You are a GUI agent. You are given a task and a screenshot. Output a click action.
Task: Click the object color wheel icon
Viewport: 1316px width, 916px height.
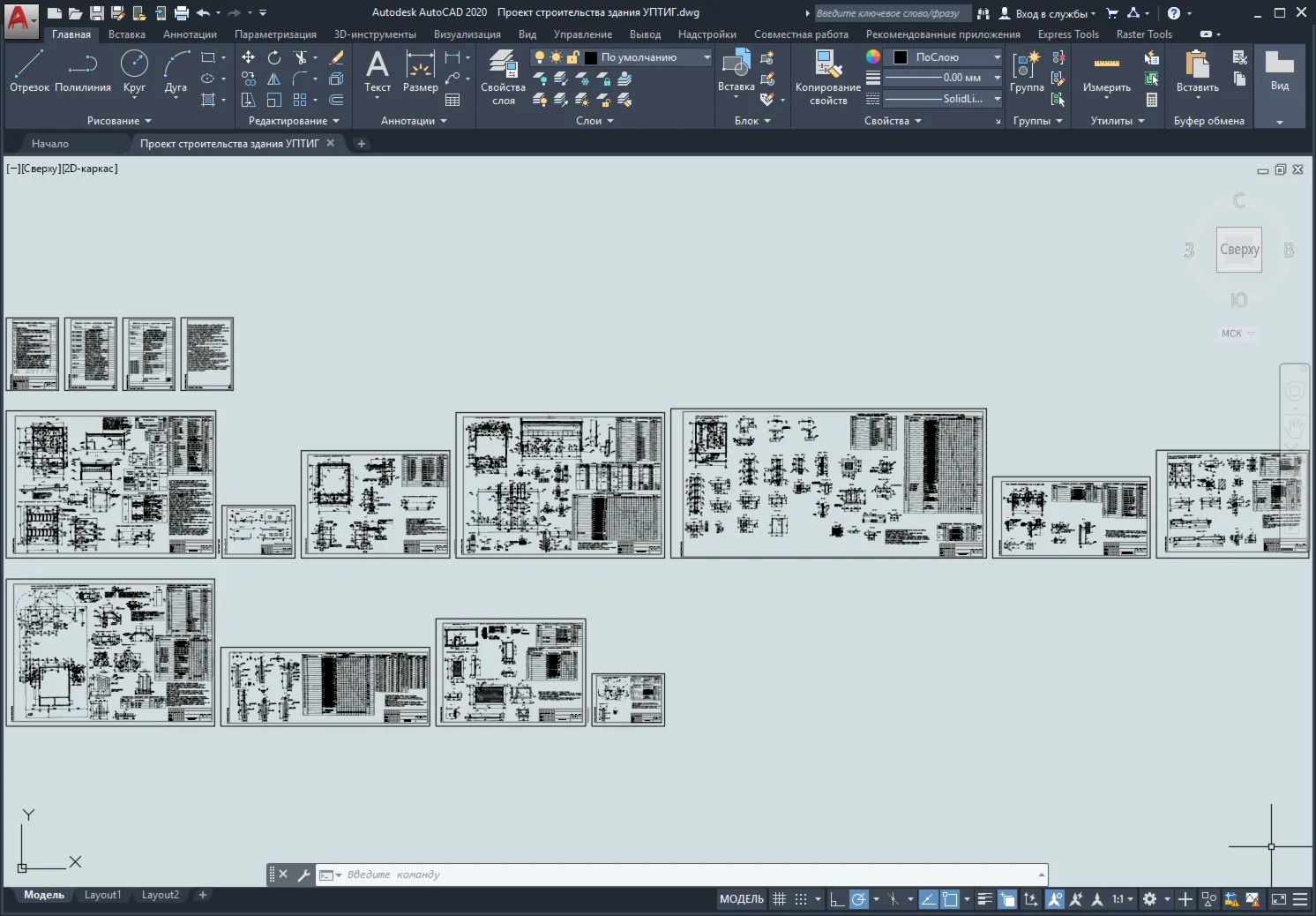coord(873,57)
